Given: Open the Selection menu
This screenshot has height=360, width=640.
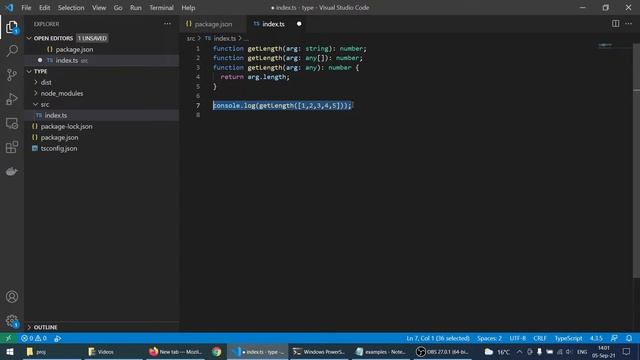Looking at the screenshot, I should click(71, 7).
